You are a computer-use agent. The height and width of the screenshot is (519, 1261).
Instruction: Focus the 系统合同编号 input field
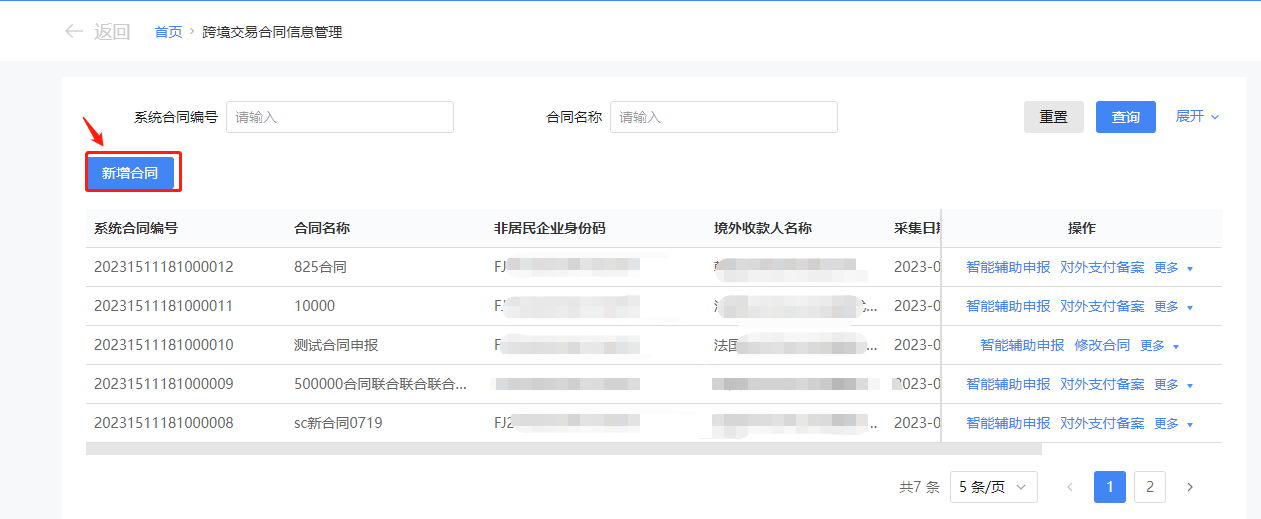pyautogui.click(x=339, y=117)
